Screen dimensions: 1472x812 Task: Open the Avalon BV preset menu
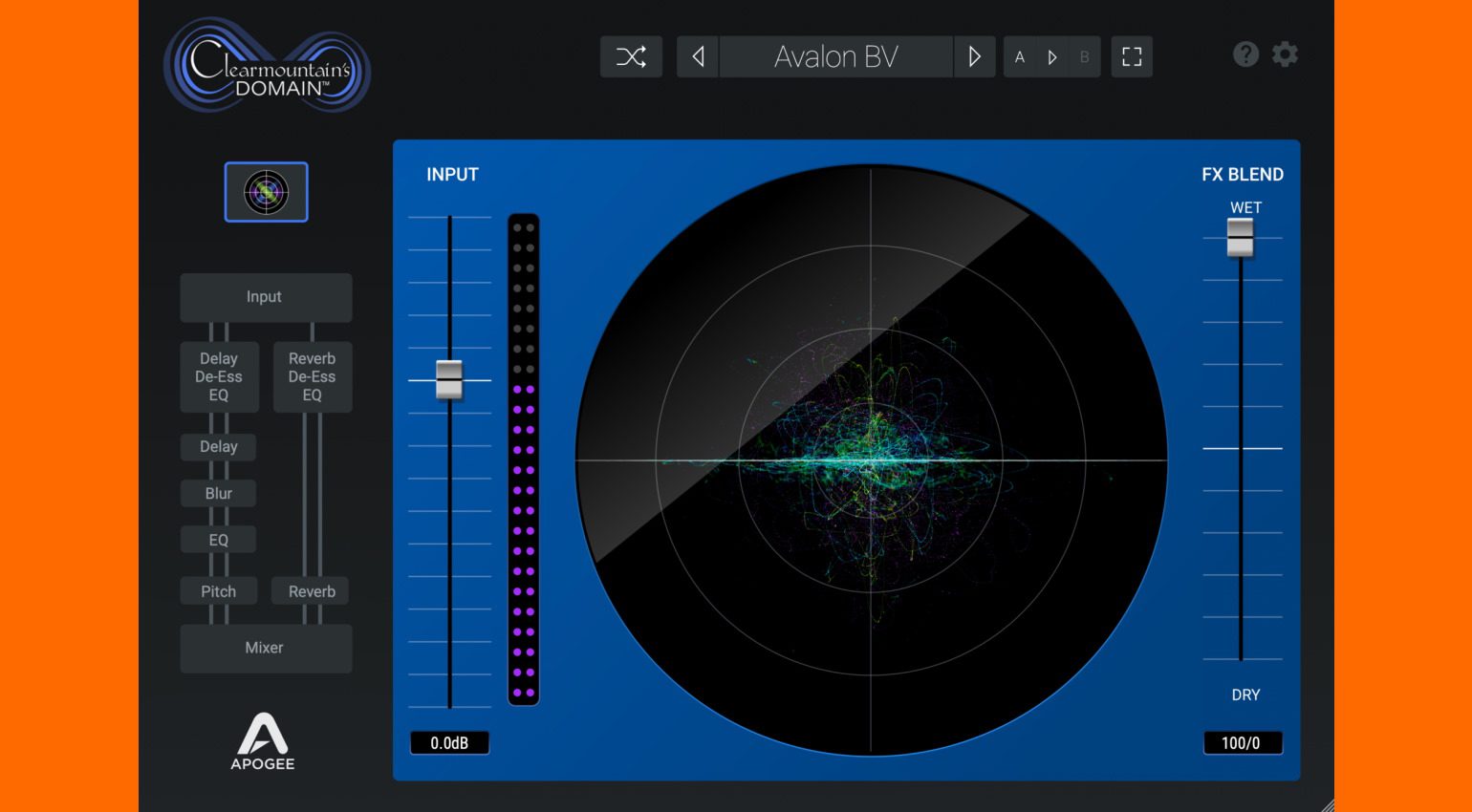coord(835,57)
